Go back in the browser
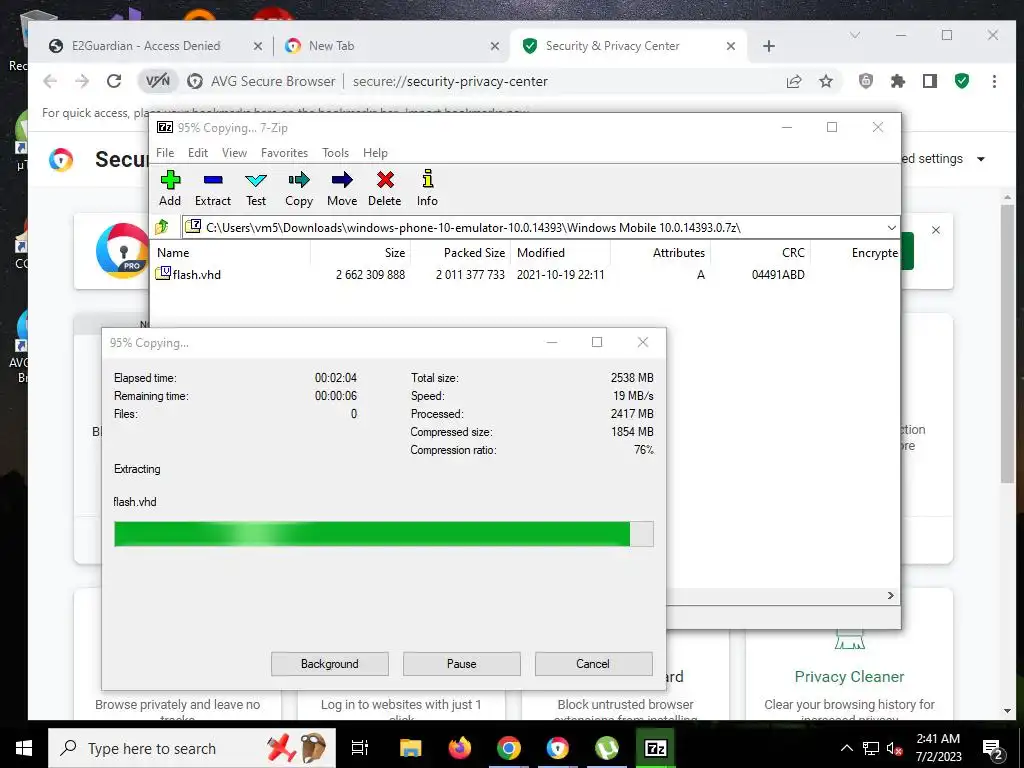This screenshot has width=1024, height=768. pos(50,81)
